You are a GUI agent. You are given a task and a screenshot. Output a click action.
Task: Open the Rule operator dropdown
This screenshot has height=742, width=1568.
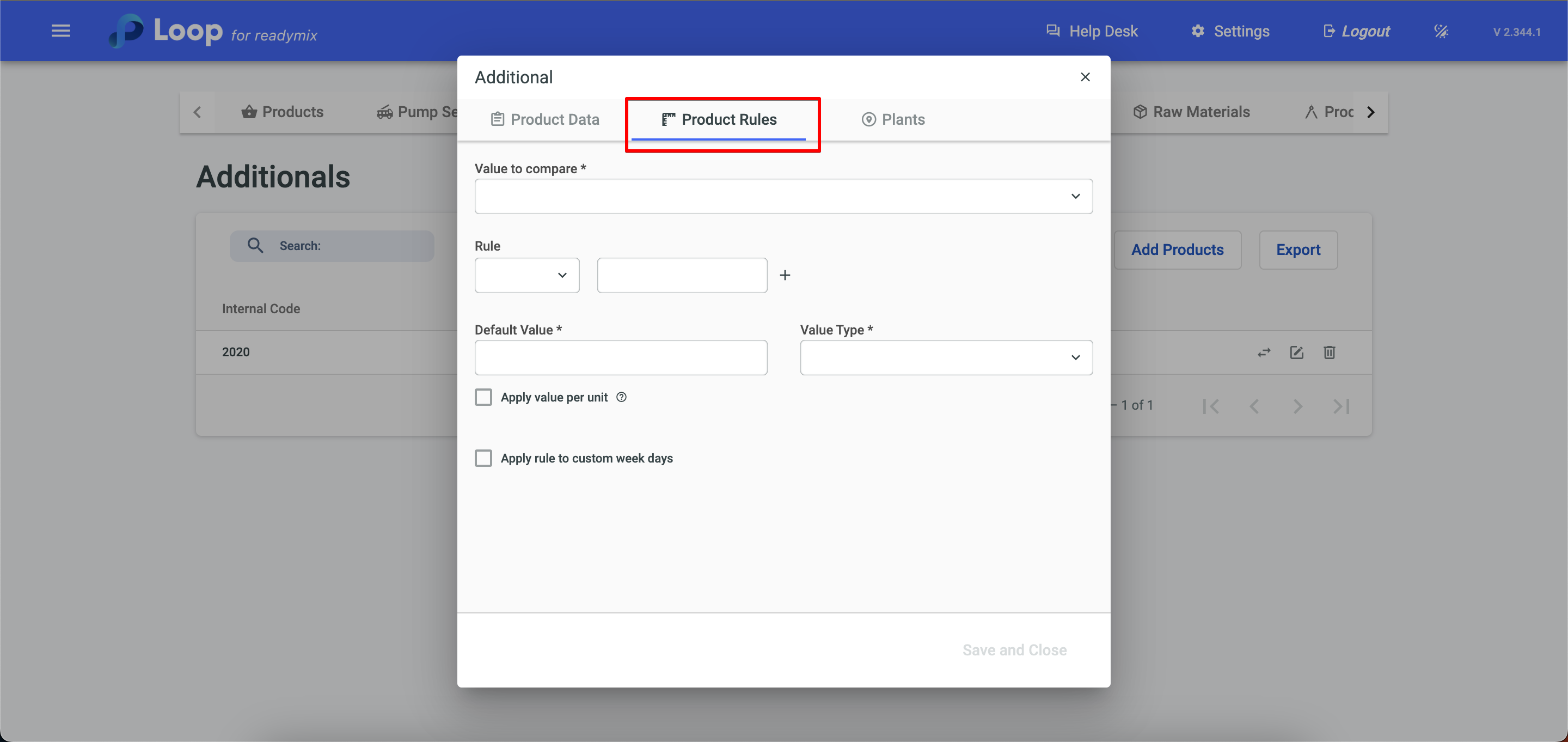coord(526,275)
